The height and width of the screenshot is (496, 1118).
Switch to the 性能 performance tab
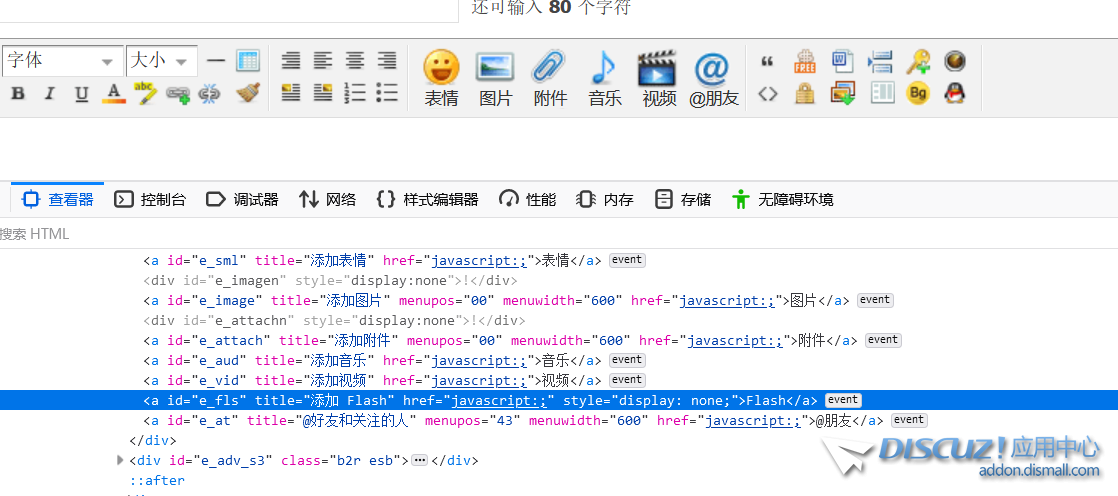[528, 200]
